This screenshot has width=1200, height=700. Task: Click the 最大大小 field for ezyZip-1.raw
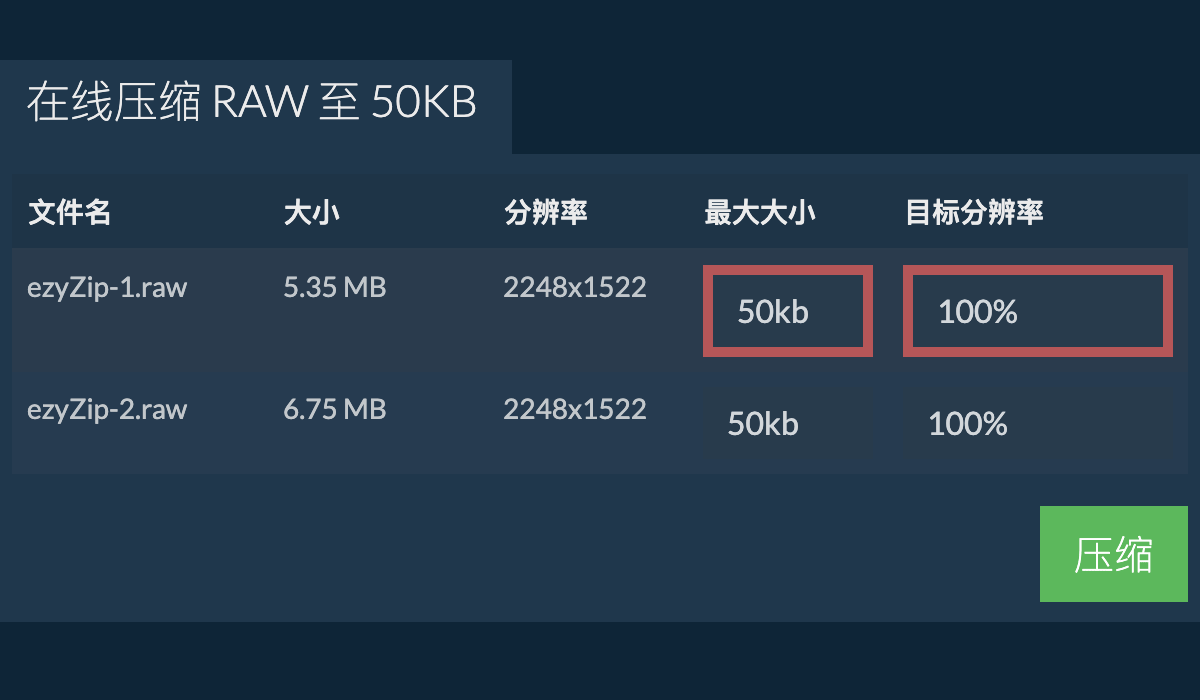[x=788, y=311]
